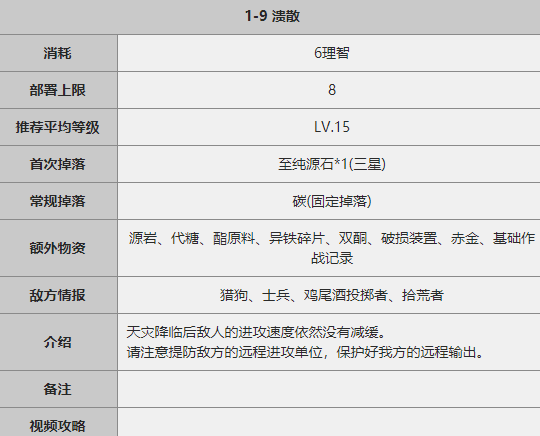Select the '额外物资' row label
This screenshot has width=540, height=436.
58,248
